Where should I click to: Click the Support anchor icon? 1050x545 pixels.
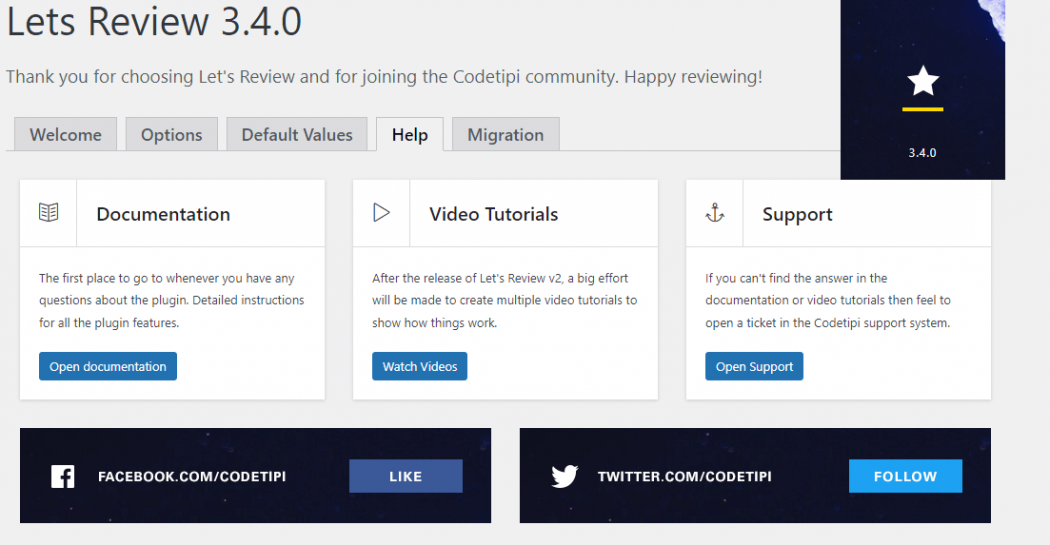714,212
